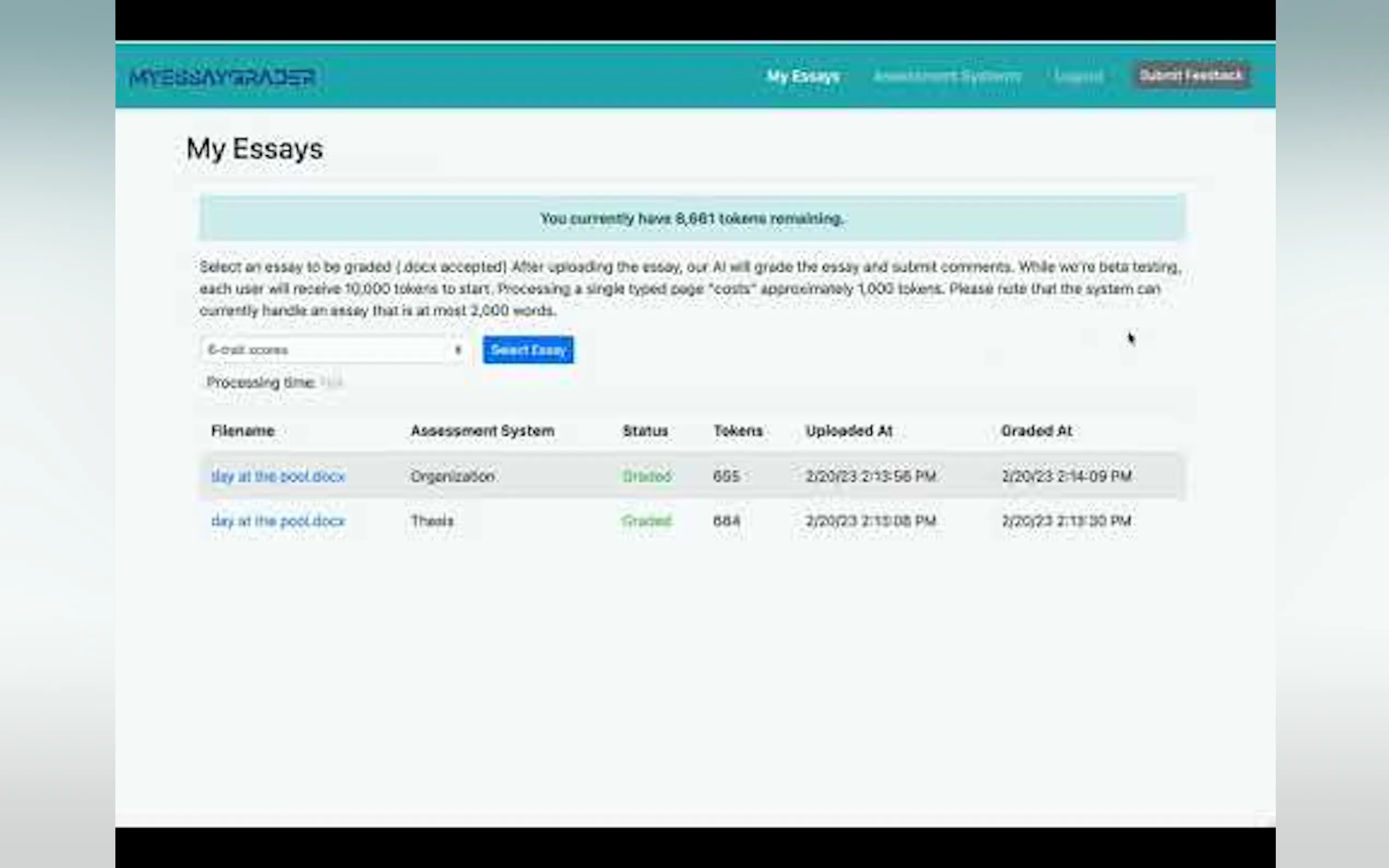Image resolution: width=1389 pixels, height=868 pixels.
Task: Click the Graded At column header
Action: 1036,431
